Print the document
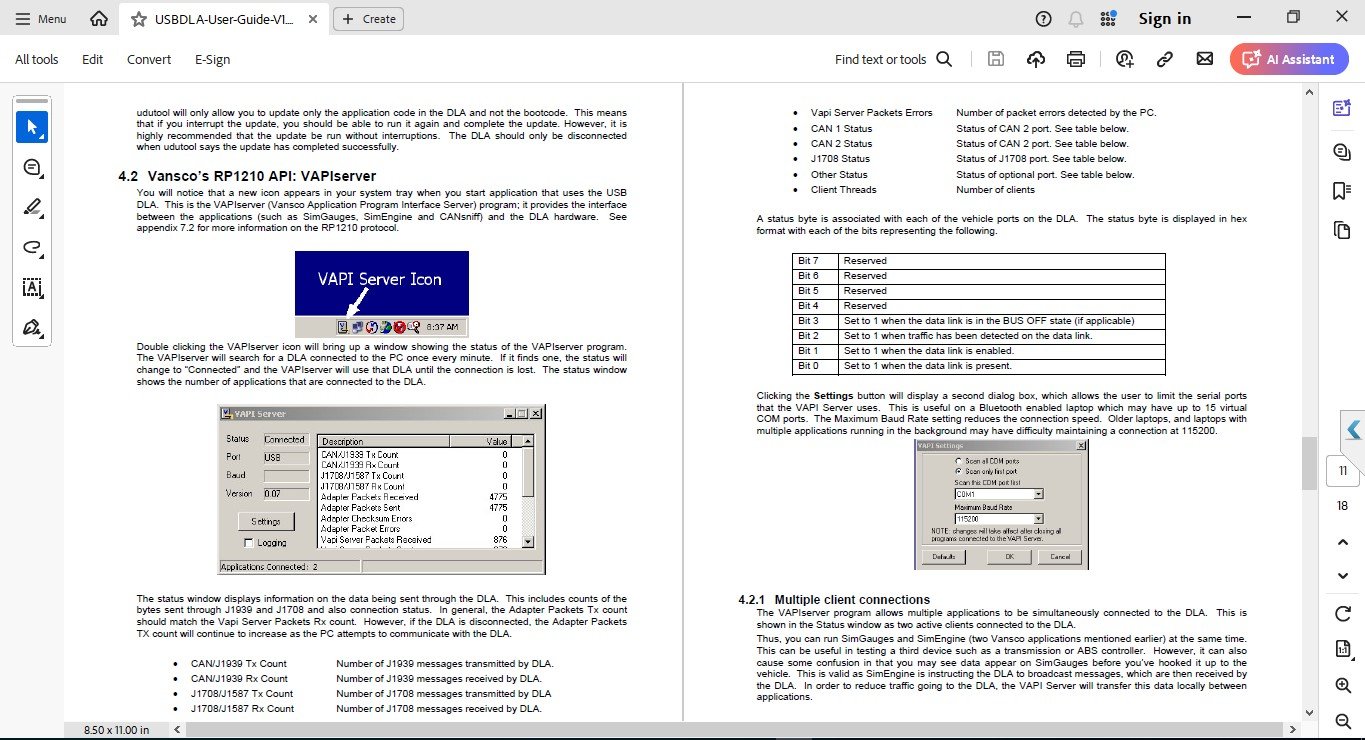 click(1076, 59)
